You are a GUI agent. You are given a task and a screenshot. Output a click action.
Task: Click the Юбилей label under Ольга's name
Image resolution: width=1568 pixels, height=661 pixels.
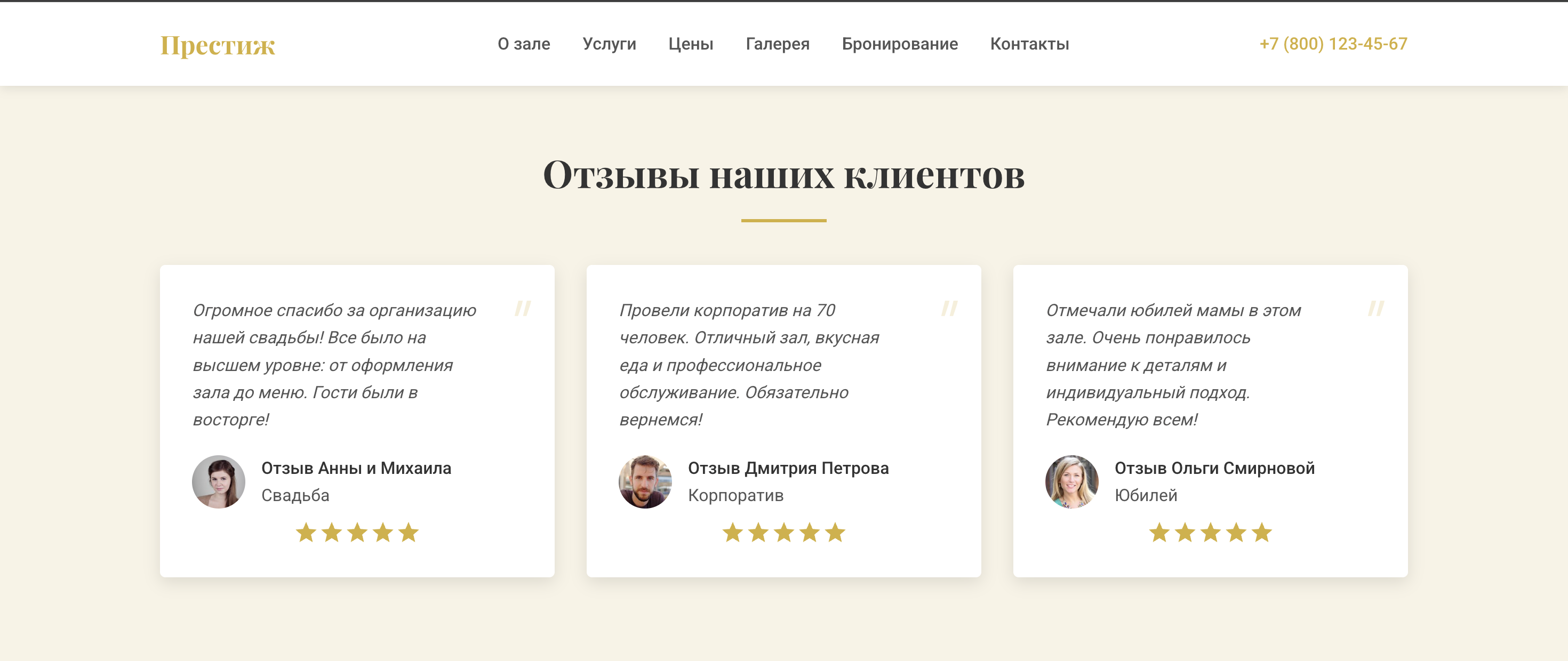[1145, 495]
